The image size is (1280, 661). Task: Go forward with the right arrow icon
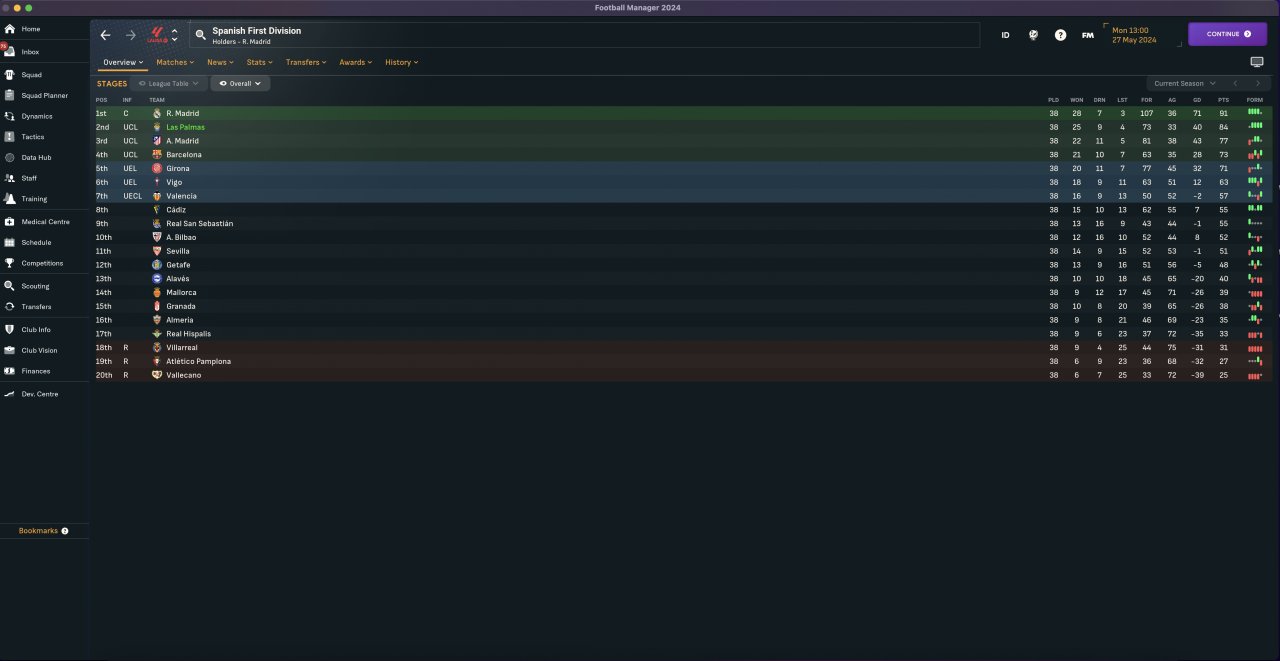[x=130, y=35]
